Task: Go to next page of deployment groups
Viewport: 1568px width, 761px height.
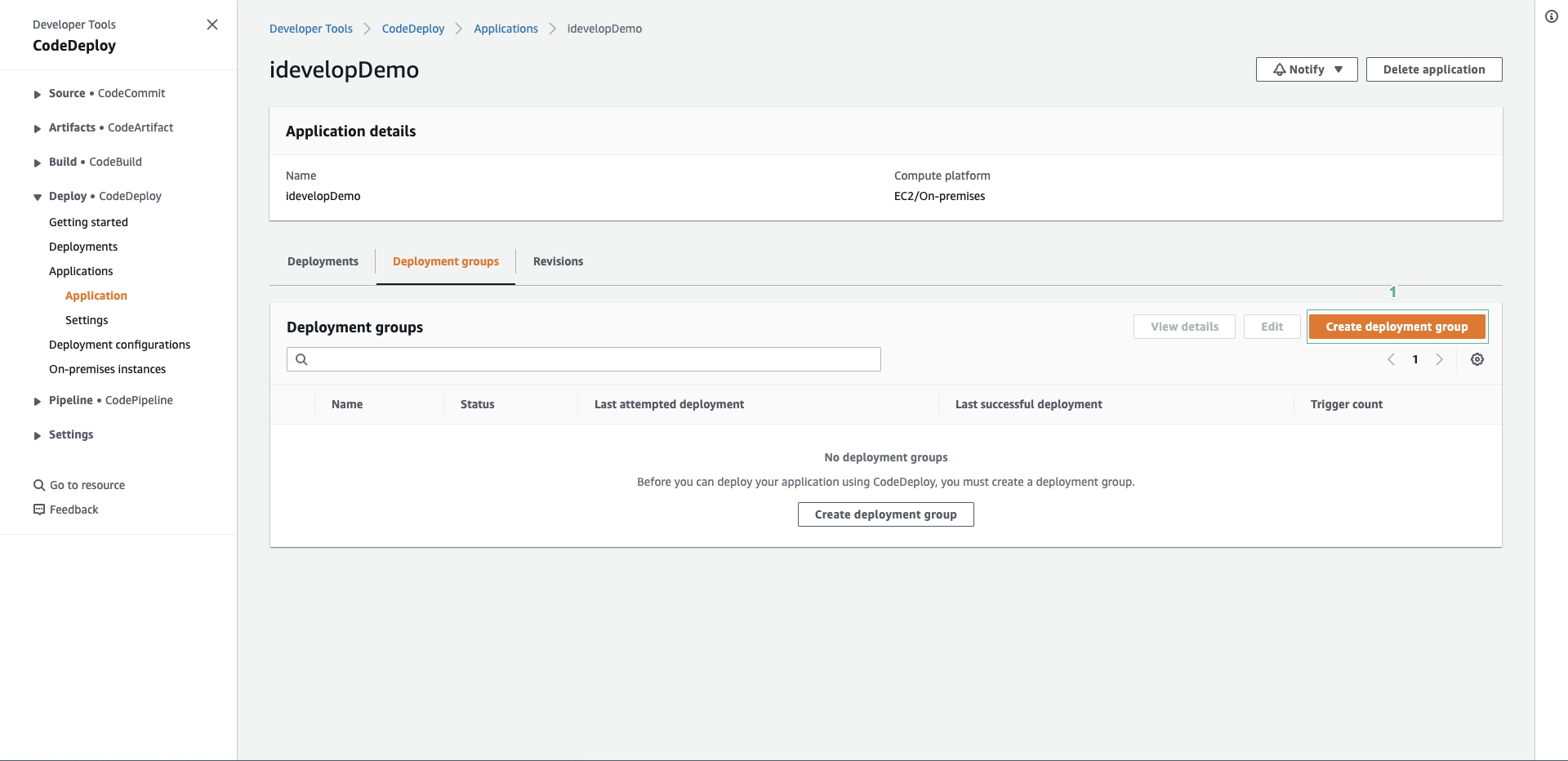Action: pyautogui.click(x=1440, y=359)
